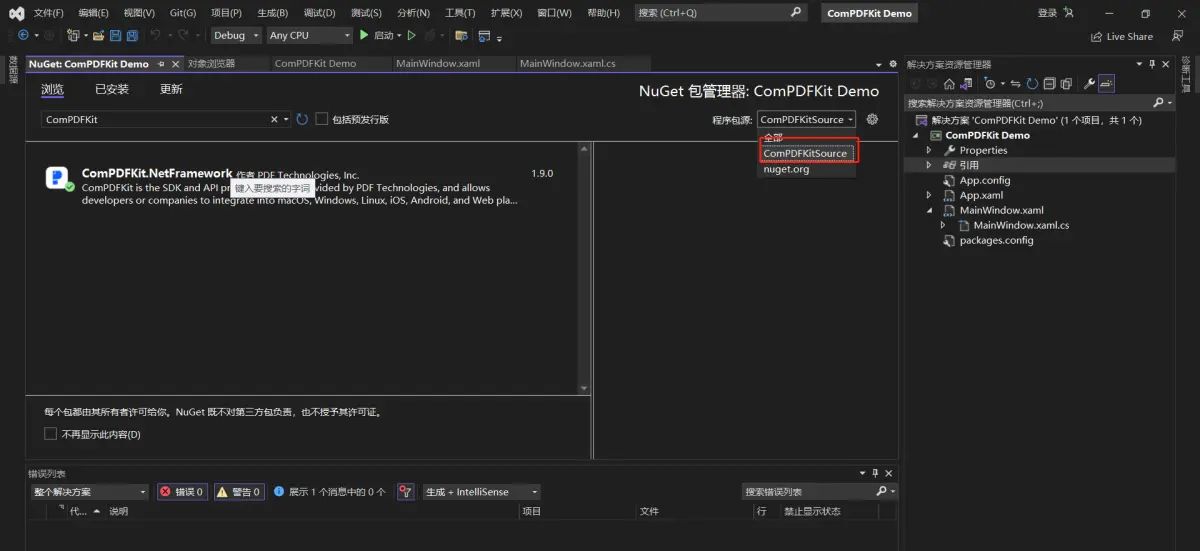Click the NuGet search refresh icon

coord(302,119)
